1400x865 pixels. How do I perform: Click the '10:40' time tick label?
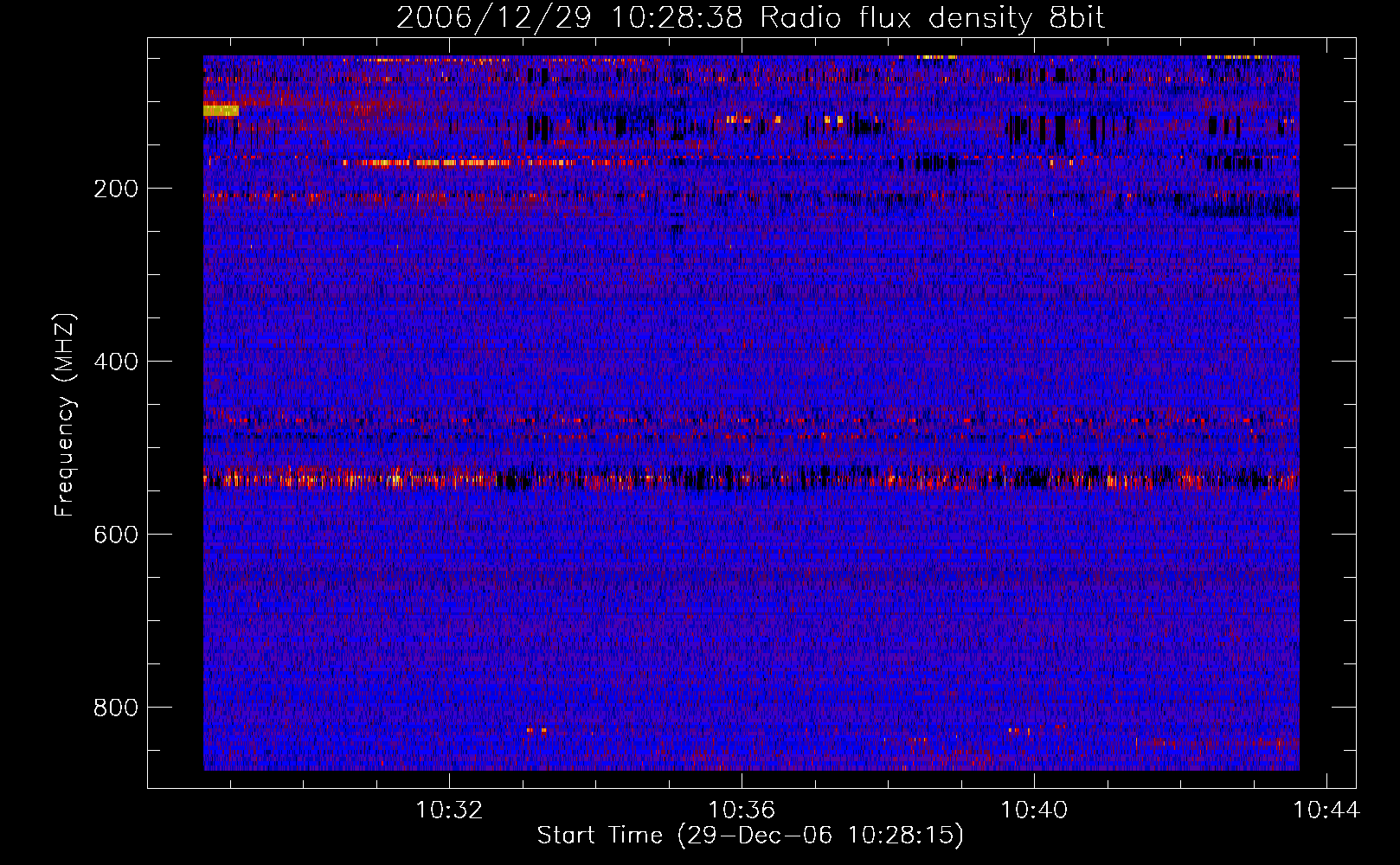pos(1034,811)
